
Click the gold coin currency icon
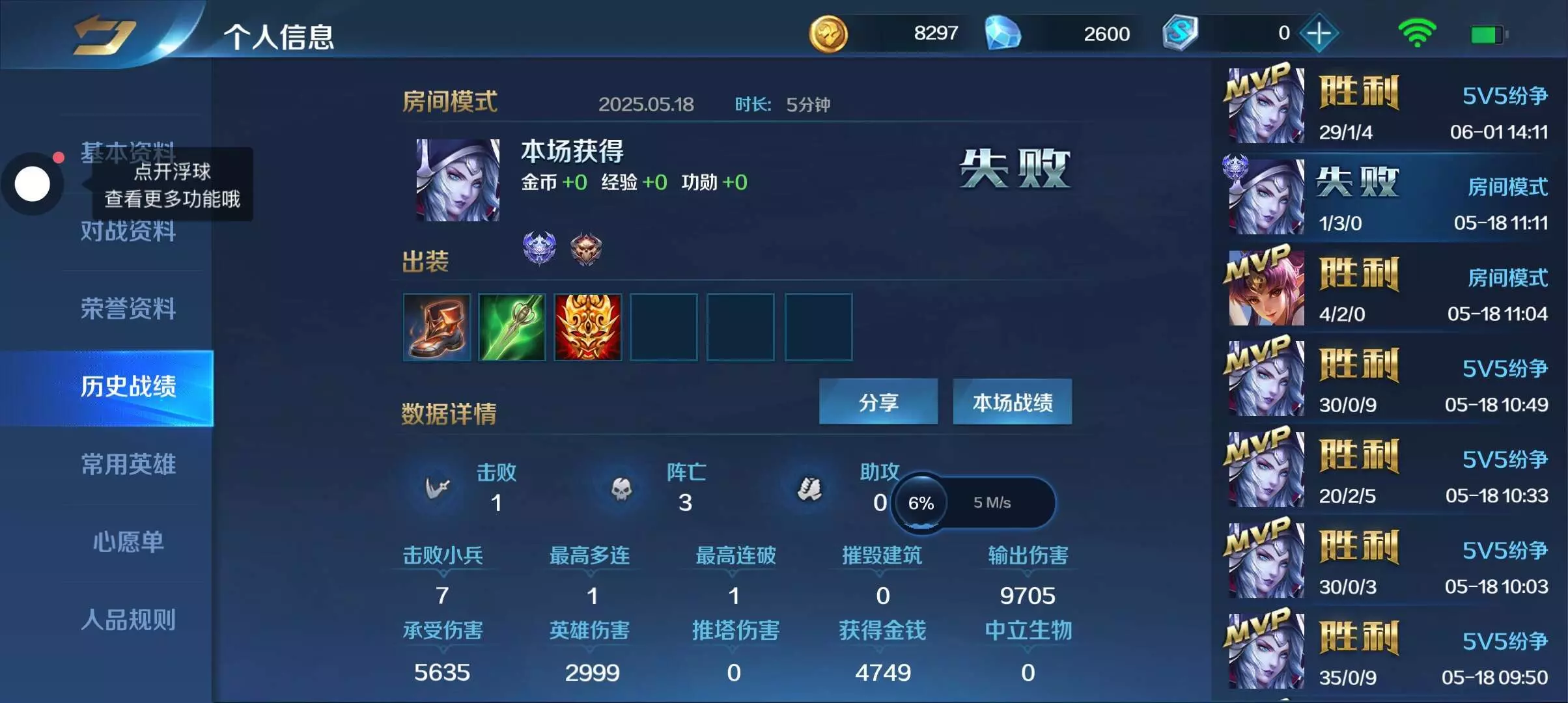coord(828,34)
